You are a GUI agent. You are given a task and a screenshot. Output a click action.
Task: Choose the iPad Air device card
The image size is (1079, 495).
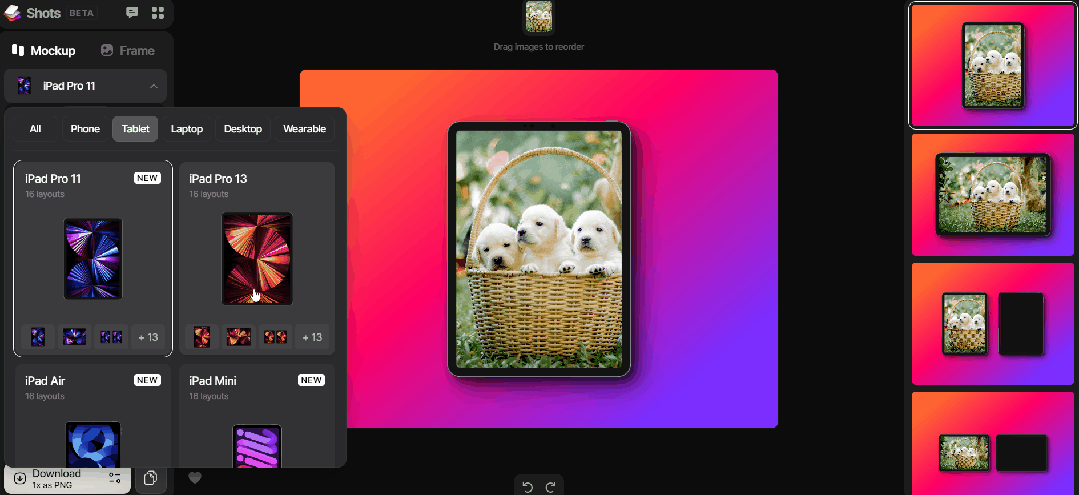tap(93, 416)
